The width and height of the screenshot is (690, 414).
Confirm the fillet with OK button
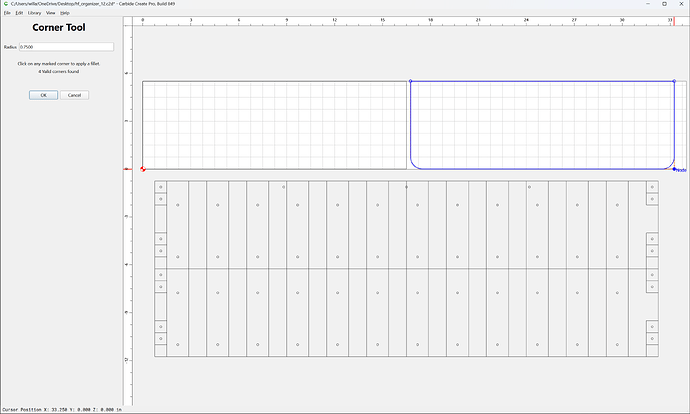(x=44, y=95)
